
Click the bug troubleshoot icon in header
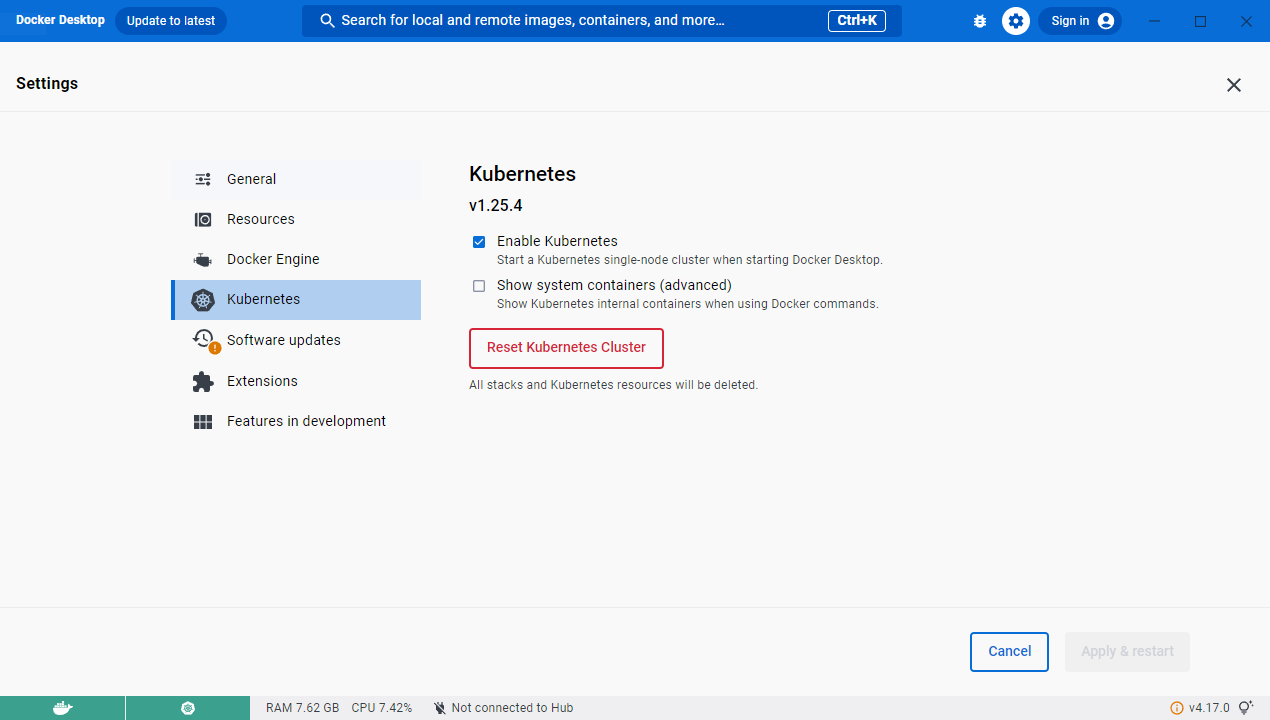point(980,21)
